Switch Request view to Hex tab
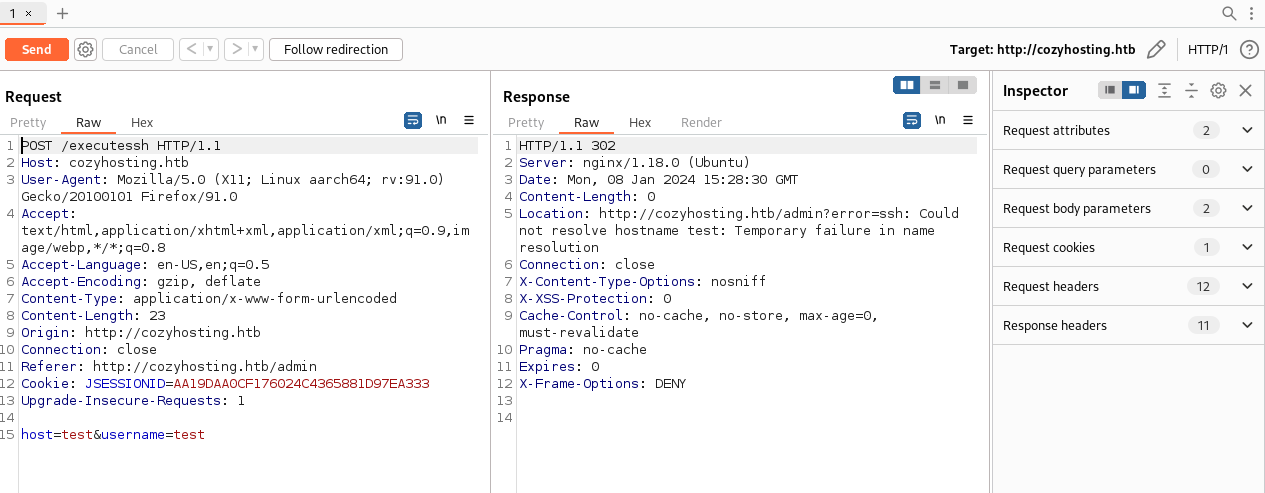Image resolution: width=1265 pixels, height=493 pixels. pos(142,122)
